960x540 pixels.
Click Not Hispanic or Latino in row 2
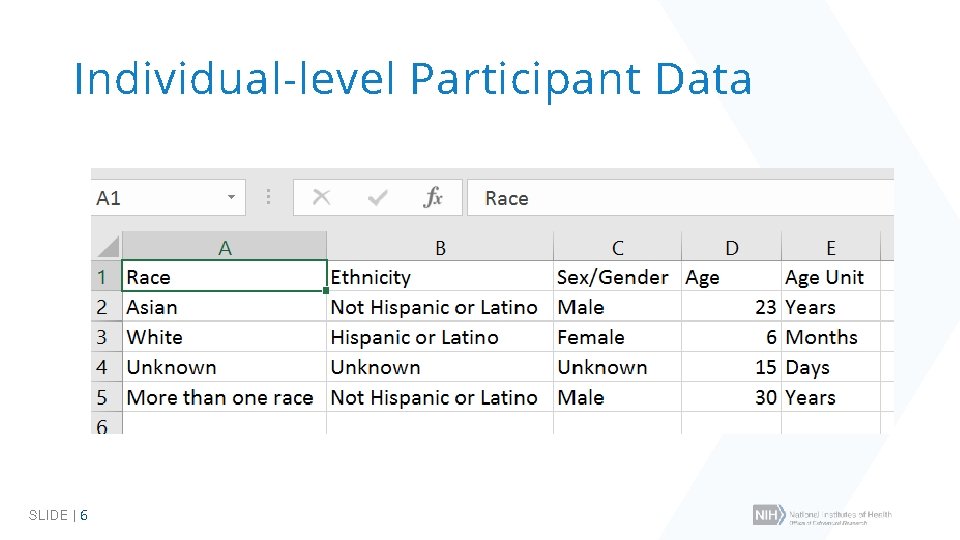[x=440, y=307]
